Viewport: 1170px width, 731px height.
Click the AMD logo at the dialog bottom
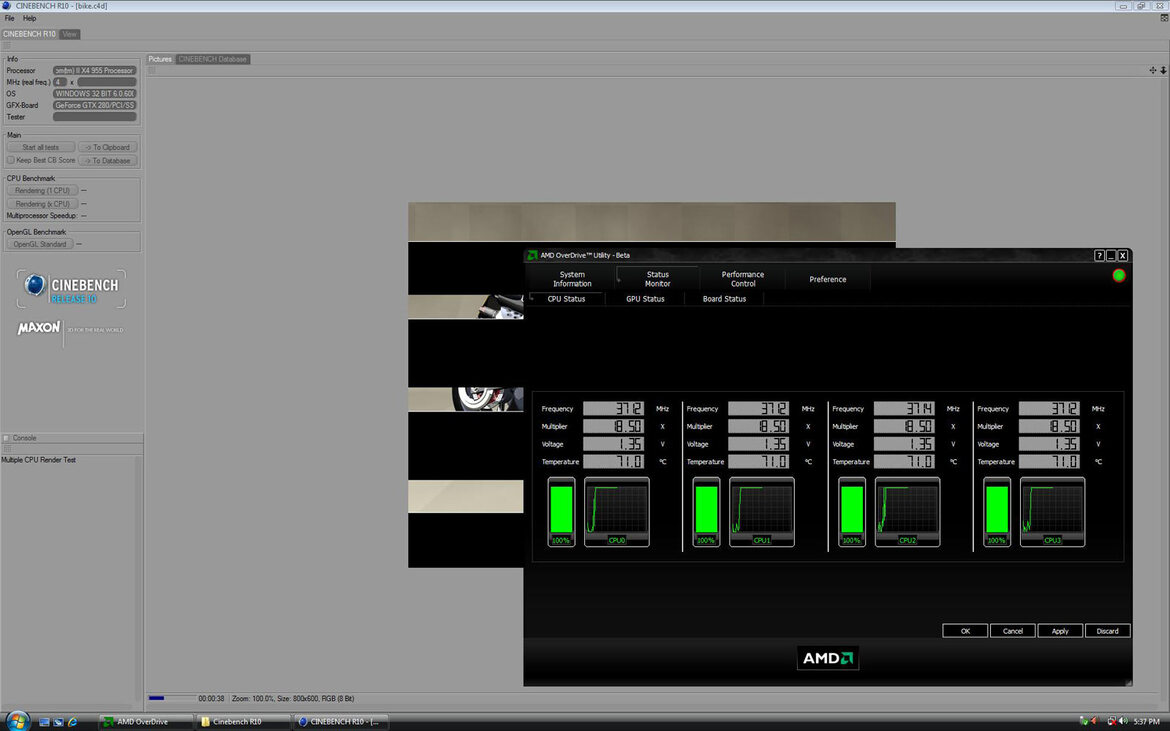[x=828, y=658]
